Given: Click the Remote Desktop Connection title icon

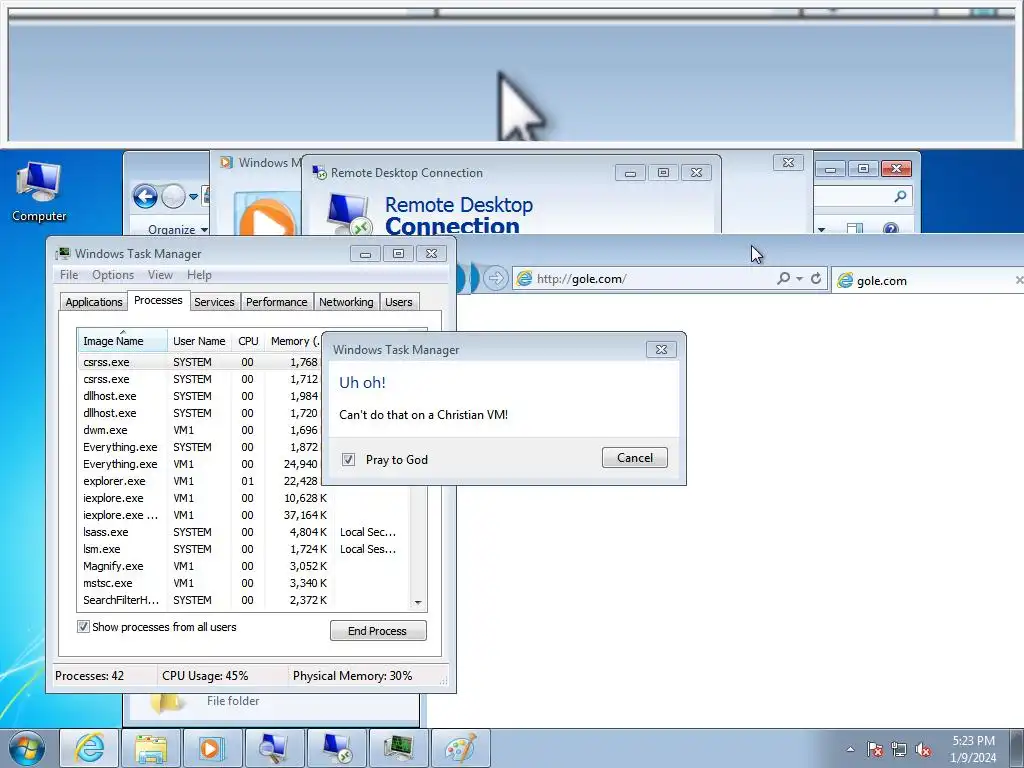Looking at the screenshot, I should click(x=319, y=172).
